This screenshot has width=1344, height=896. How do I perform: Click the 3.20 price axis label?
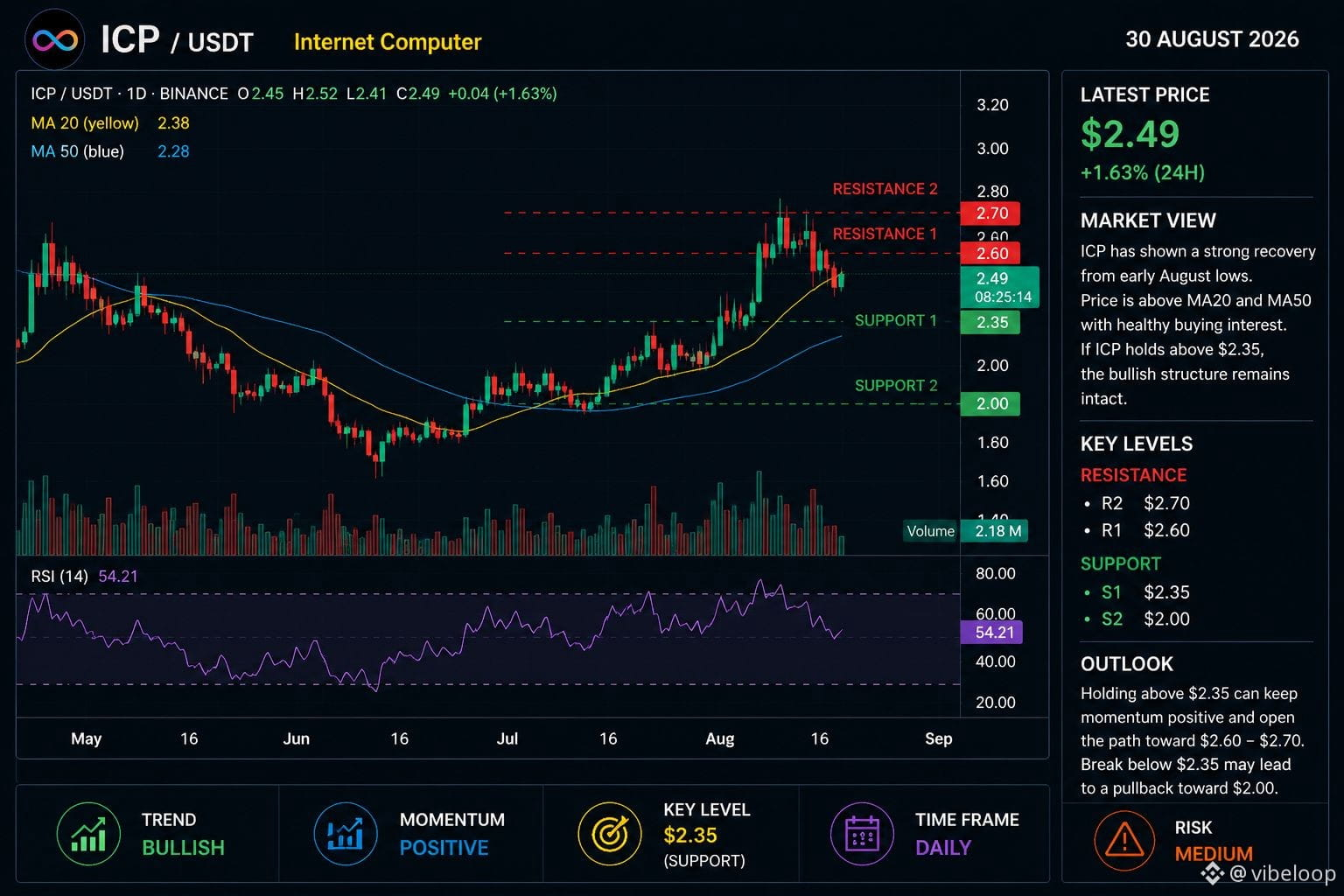992,105
